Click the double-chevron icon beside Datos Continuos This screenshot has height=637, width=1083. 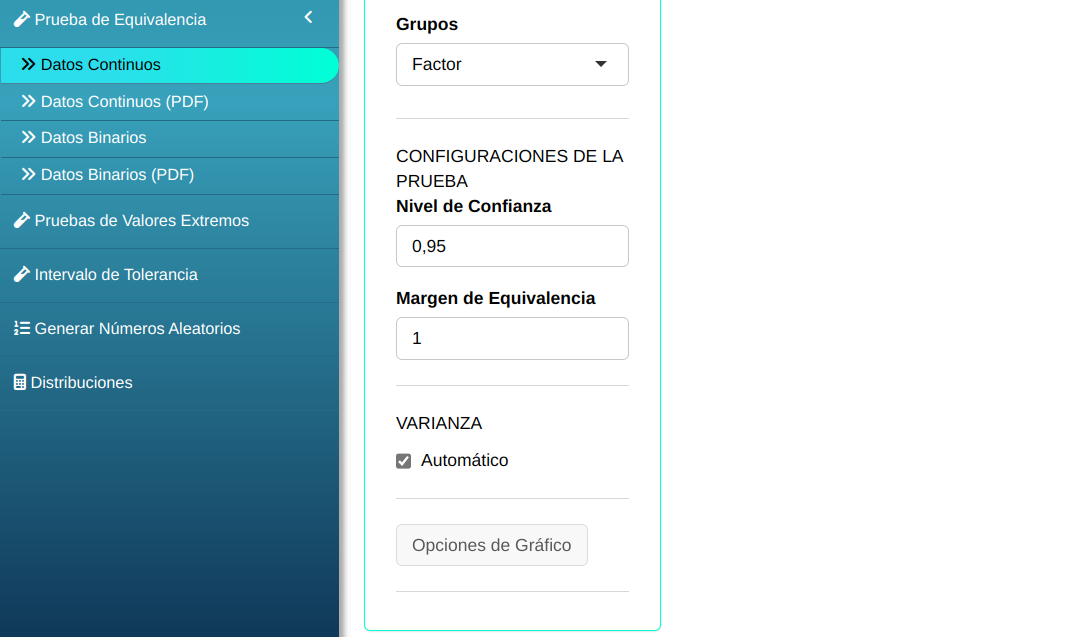click(x=28, y=64)
